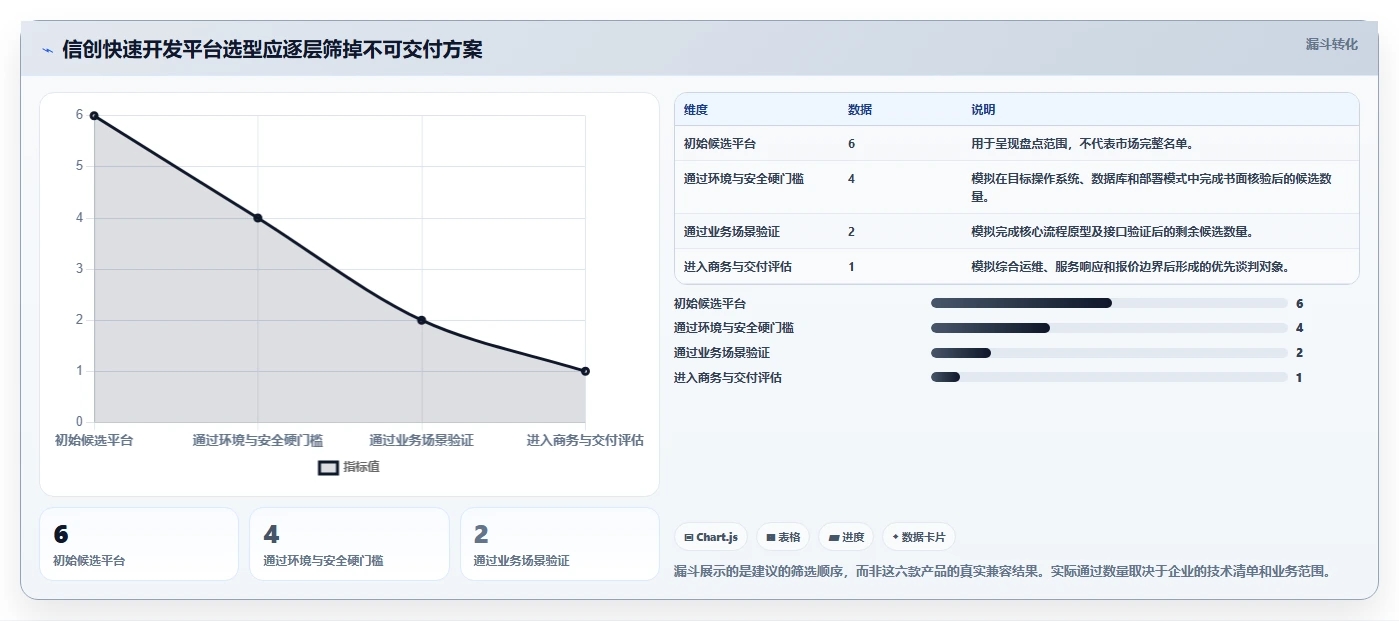Click y-axis tick label 0
Image resolution: width=1399 pixels, height=621 pixels.
tap(79, 422)
